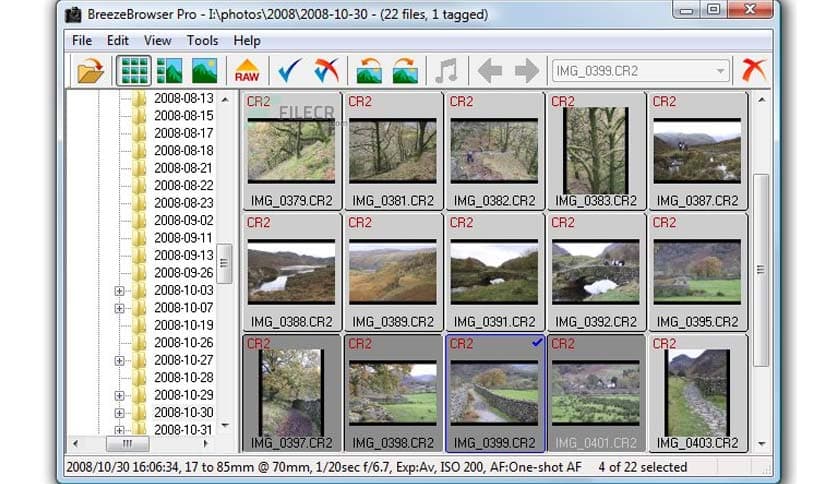Go to next image arrow
This screenshot has width=836, height=484.
click(526, 70)
